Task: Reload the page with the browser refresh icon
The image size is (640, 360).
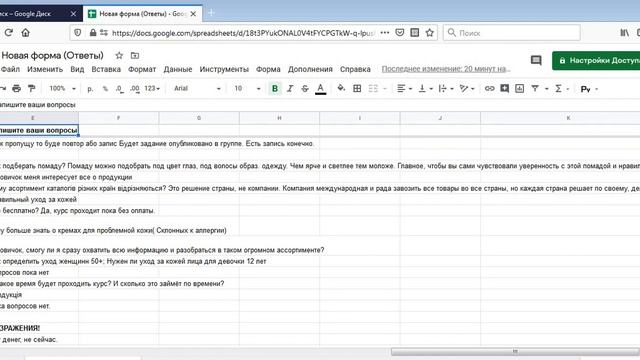Action: pos(9,33)
